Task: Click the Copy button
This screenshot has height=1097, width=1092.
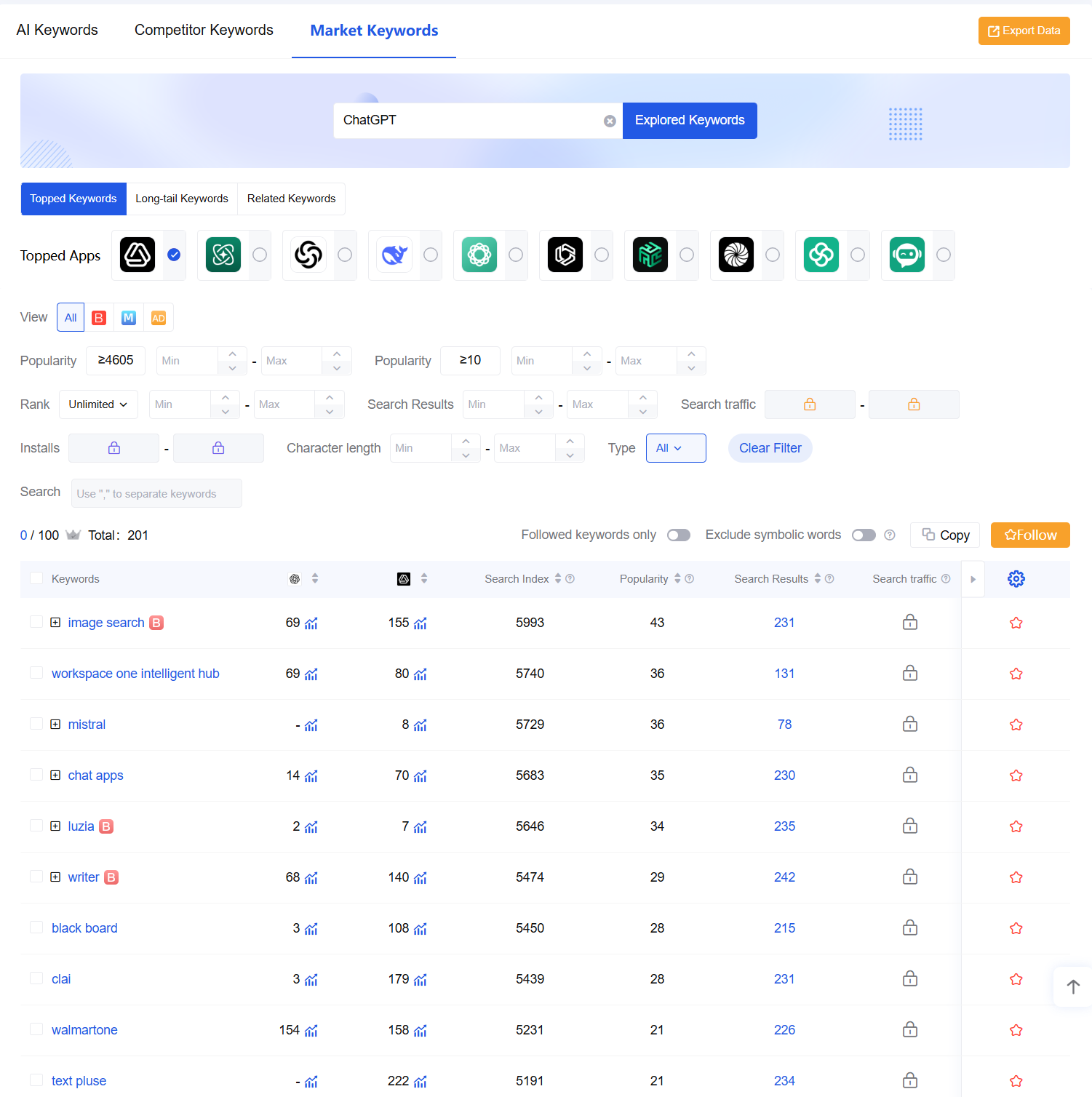Action: (945, 535)
